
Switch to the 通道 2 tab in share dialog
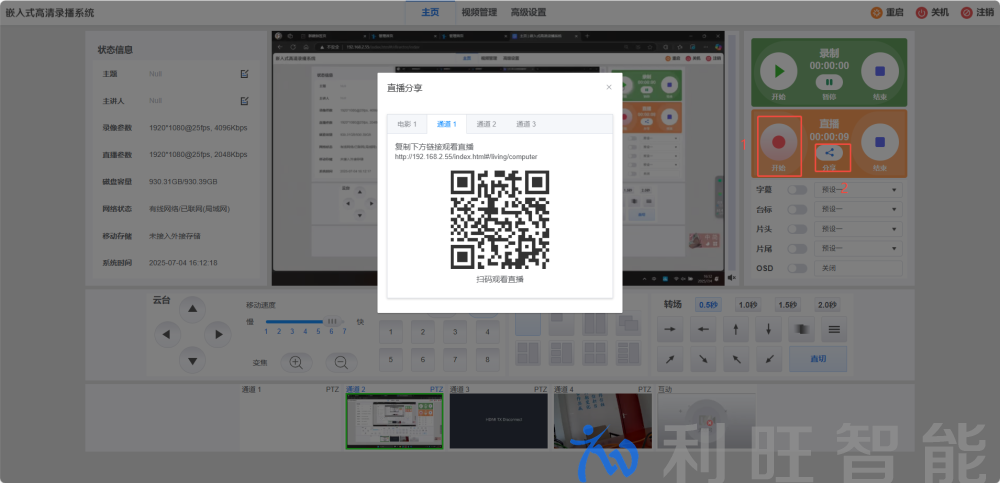(x=486, y=124)
